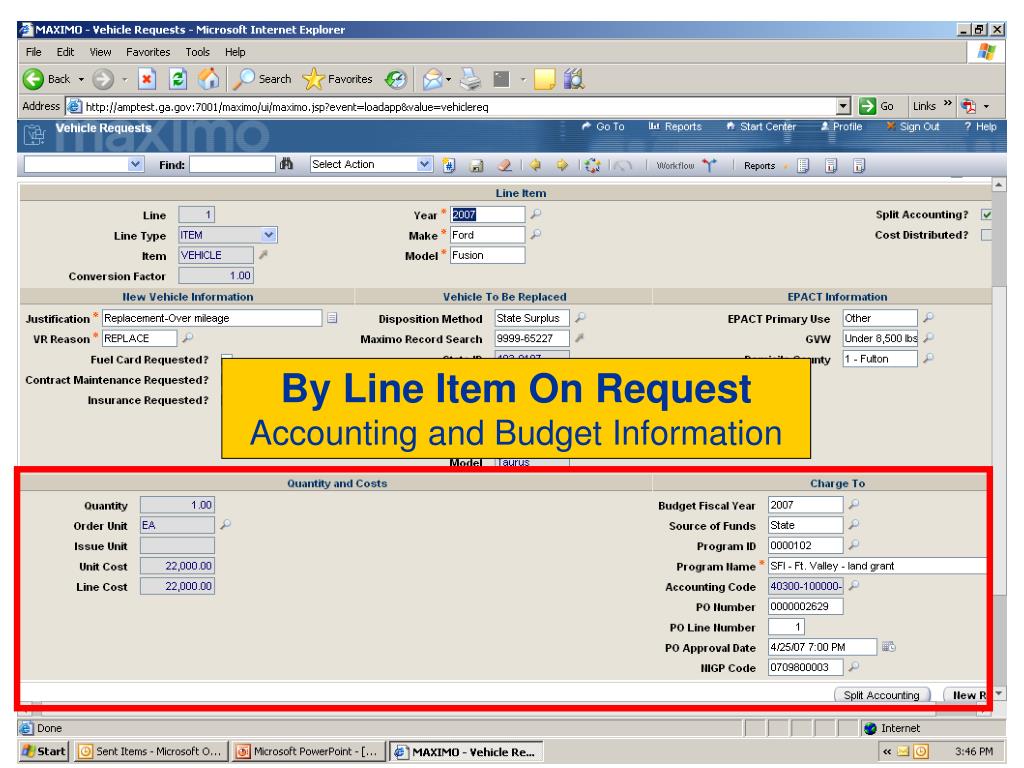This screenshot has width=1024, height=768.
Task: Open the Reports link in Maximo header
Action: pyautogui.click(x=675, y=127)
